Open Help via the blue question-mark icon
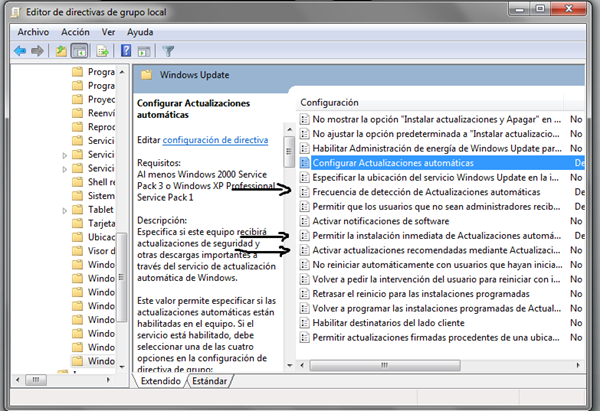This screenshot has width=600, height=411. coord(126,50)
